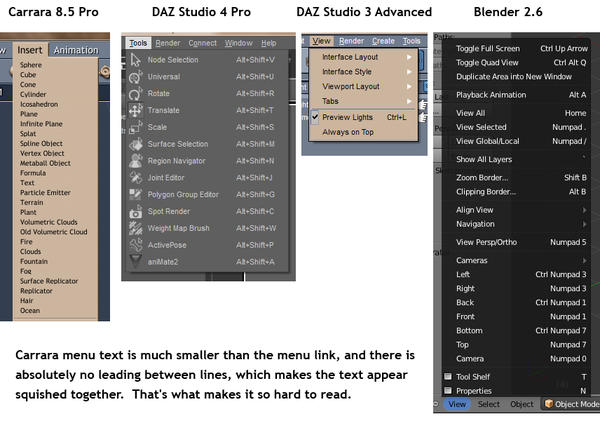Open the Animation menu in Carrara
Viewport: 600px width, 421px height.
pos(76,50)
